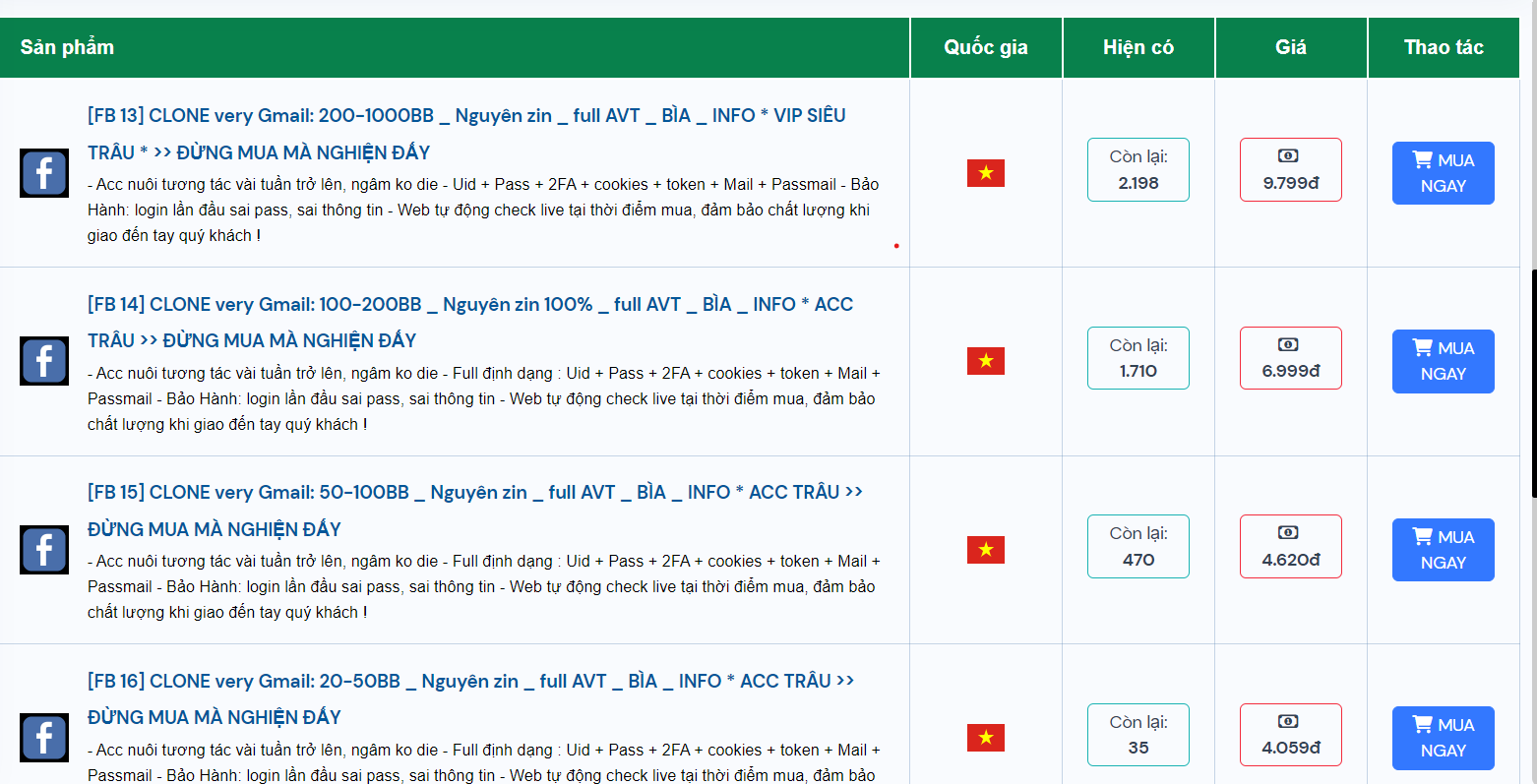Click the description text under the FB 15 title
The width and height of the screenshot is (1537, 784).
[484, 586]
